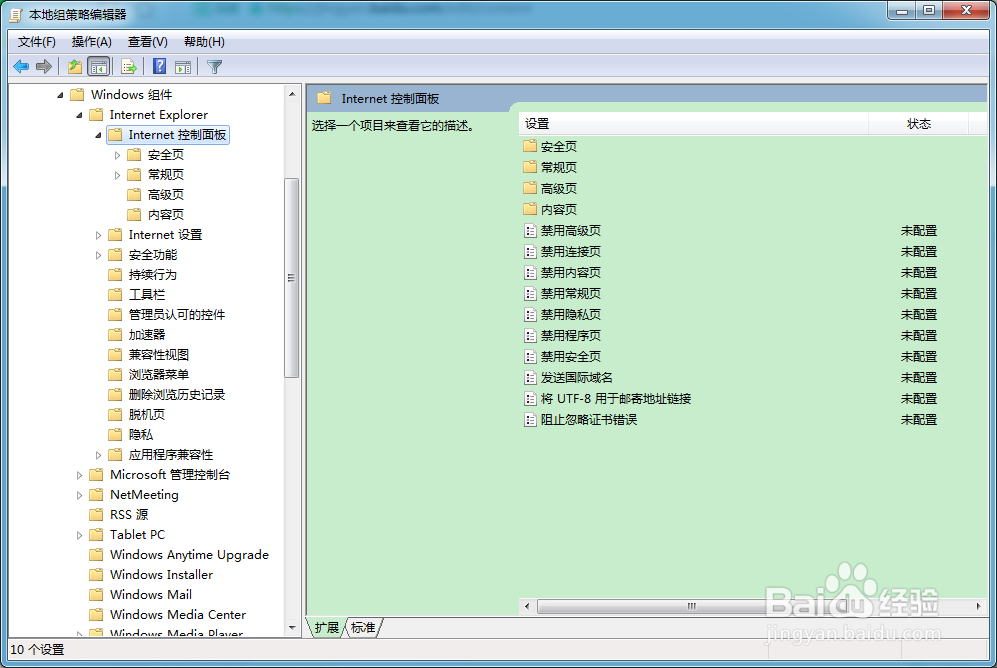Open the 文件(F) menu
Viewport: 997px width, 668px height.
coord(37,42)
